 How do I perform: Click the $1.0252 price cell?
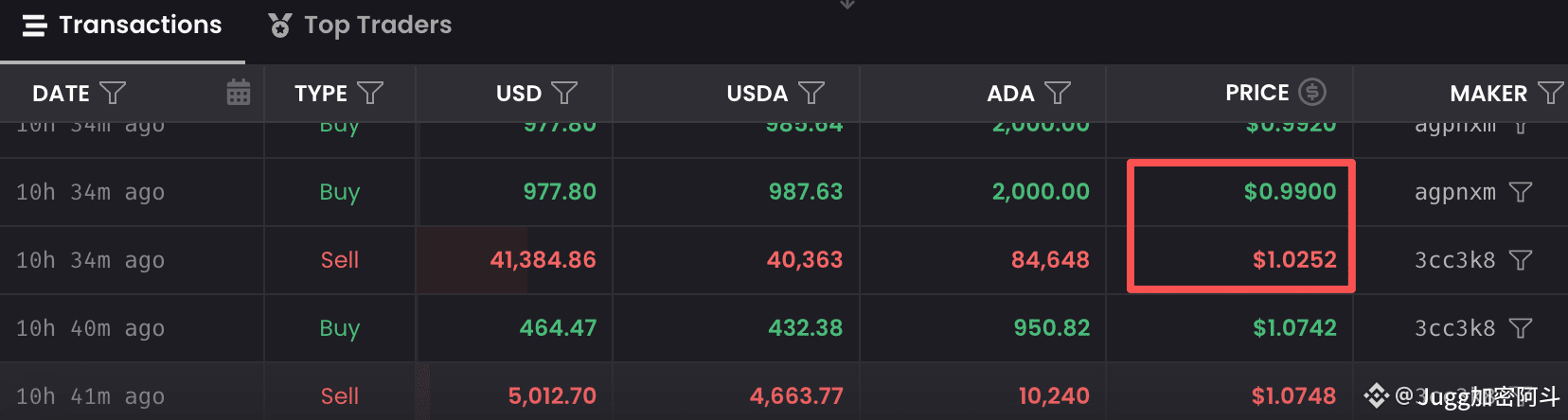pos(1294,260)
